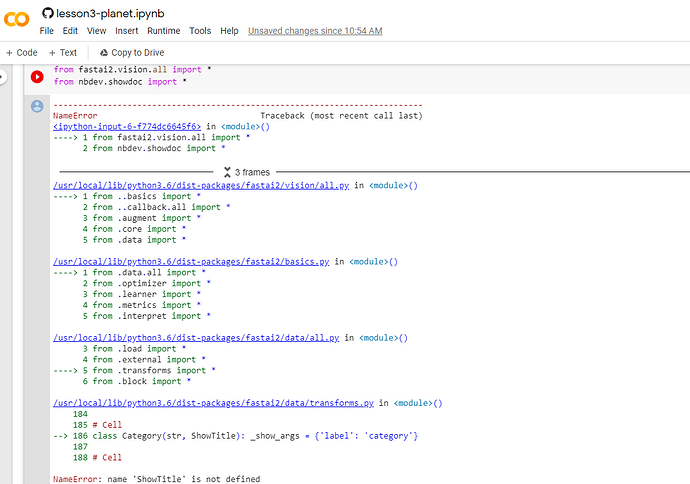
Task: Click the lesson3-planet.ipynb notebook title
Action: (x=110, y=14)
